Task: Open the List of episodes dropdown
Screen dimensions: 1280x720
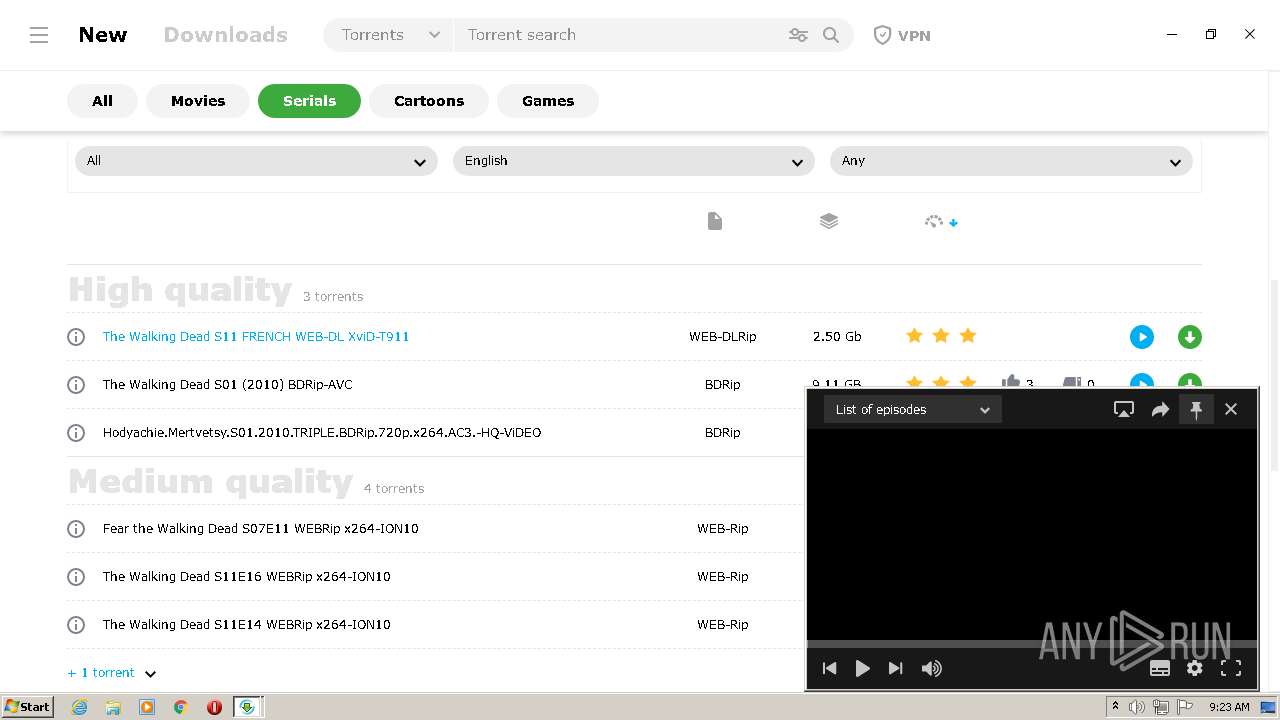Action: click(x=912, y=409)
